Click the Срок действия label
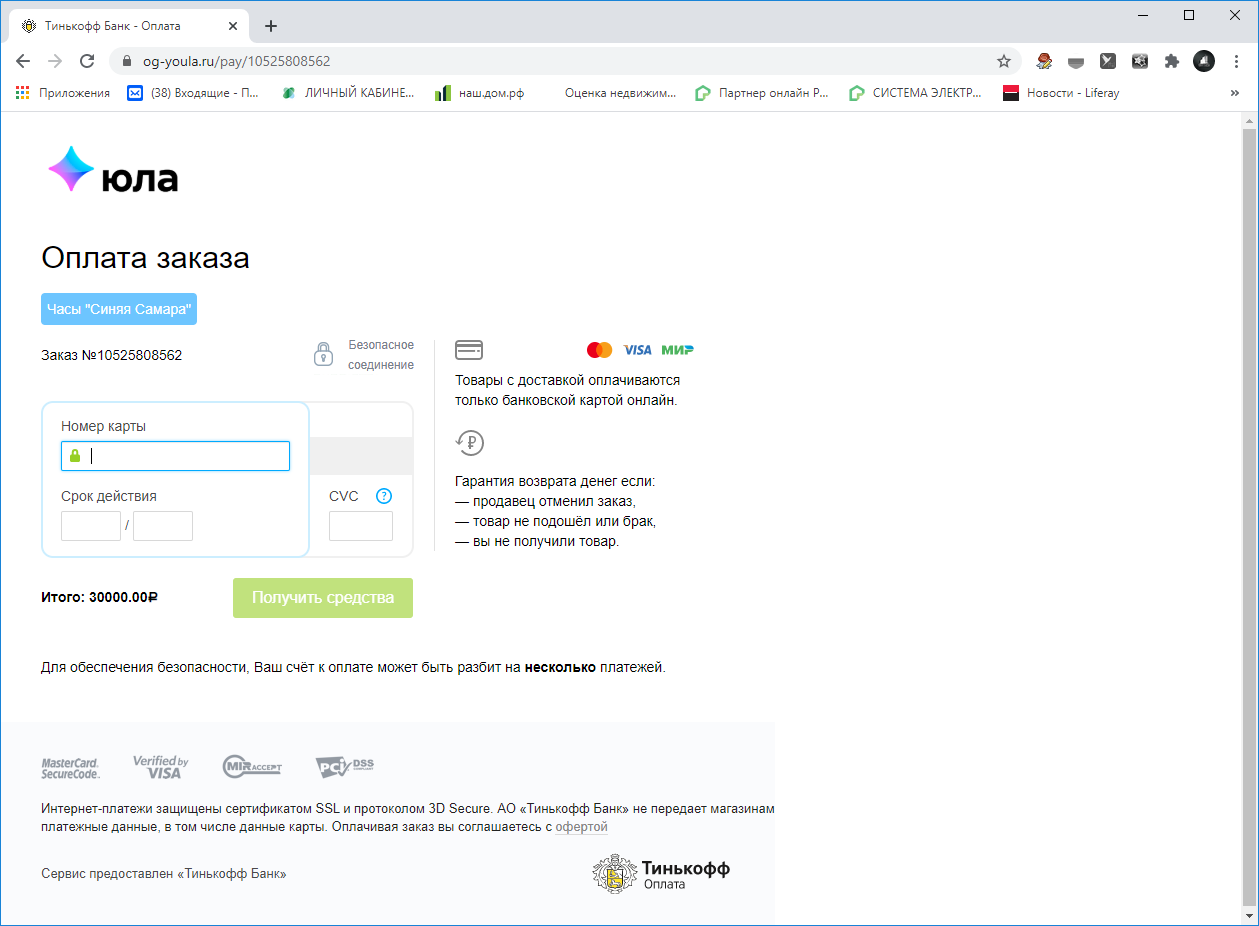 click(109, 496)
